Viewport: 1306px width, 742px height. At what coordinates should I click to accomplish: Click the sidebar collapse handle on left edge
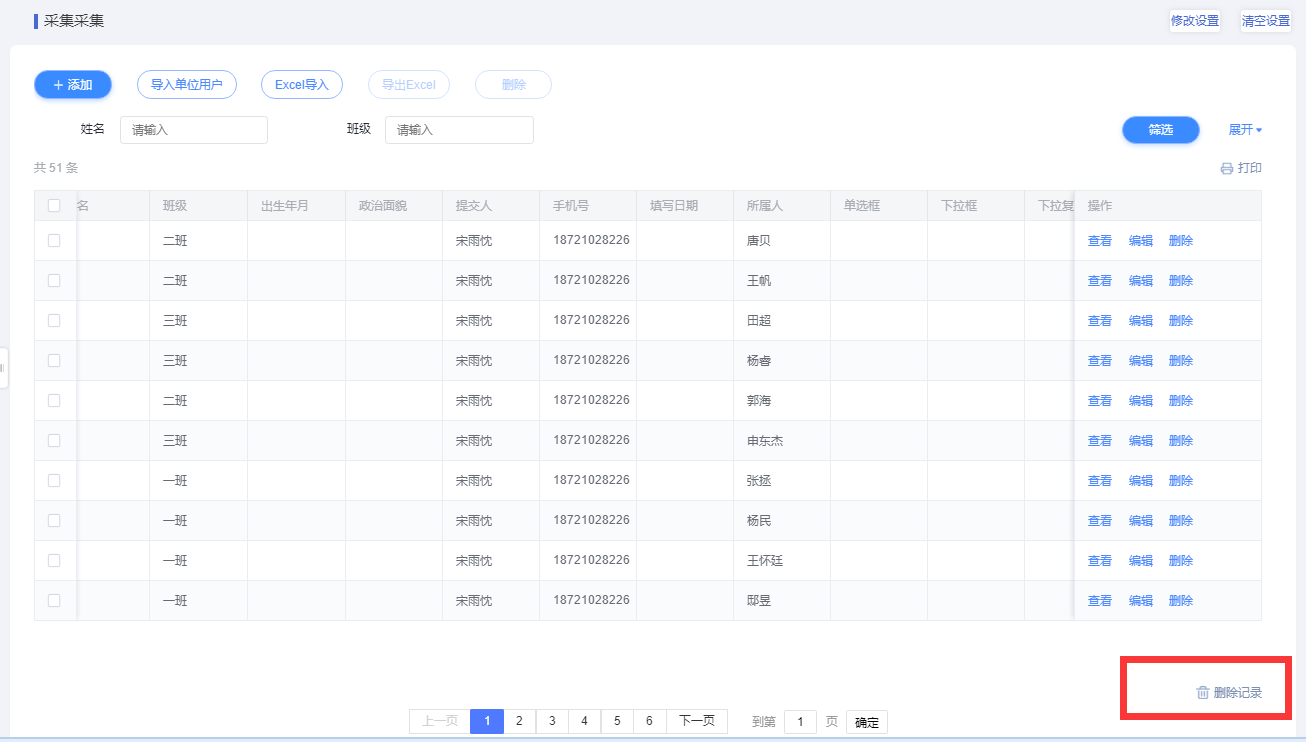click(x=3, y=368)
